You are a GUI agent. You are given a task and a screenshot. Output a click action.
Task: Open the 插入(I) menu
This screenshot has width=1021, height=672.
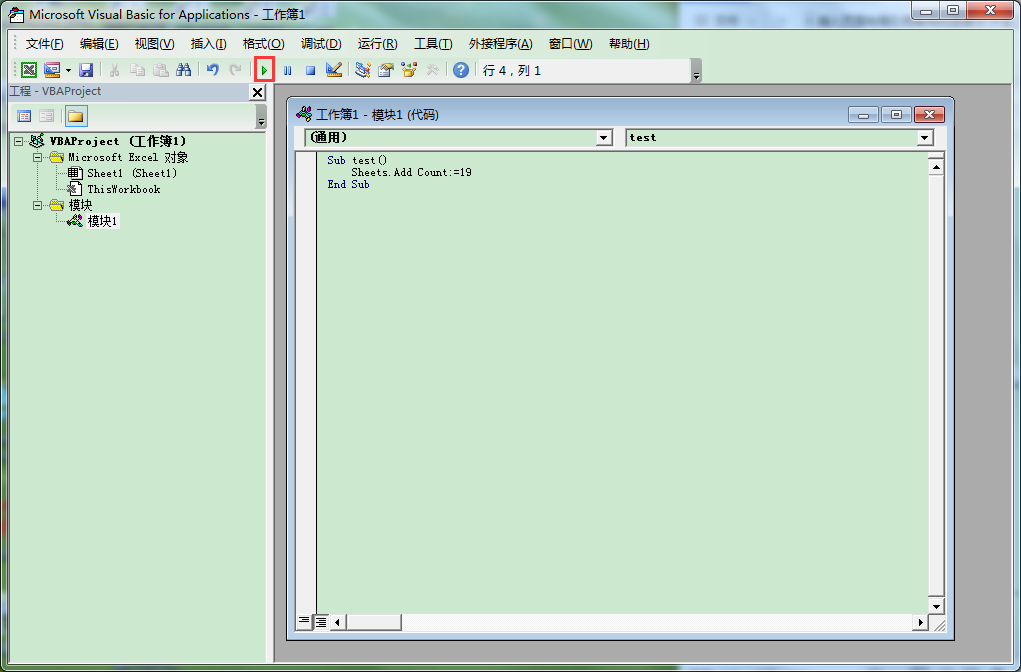208,44
